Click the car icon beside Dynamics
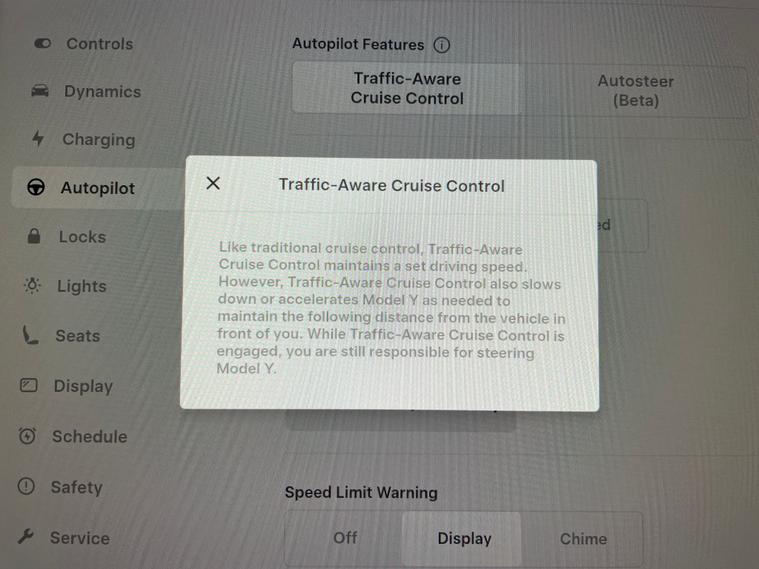The height and width of the screenshot is (569, 759). click(40, 91)
